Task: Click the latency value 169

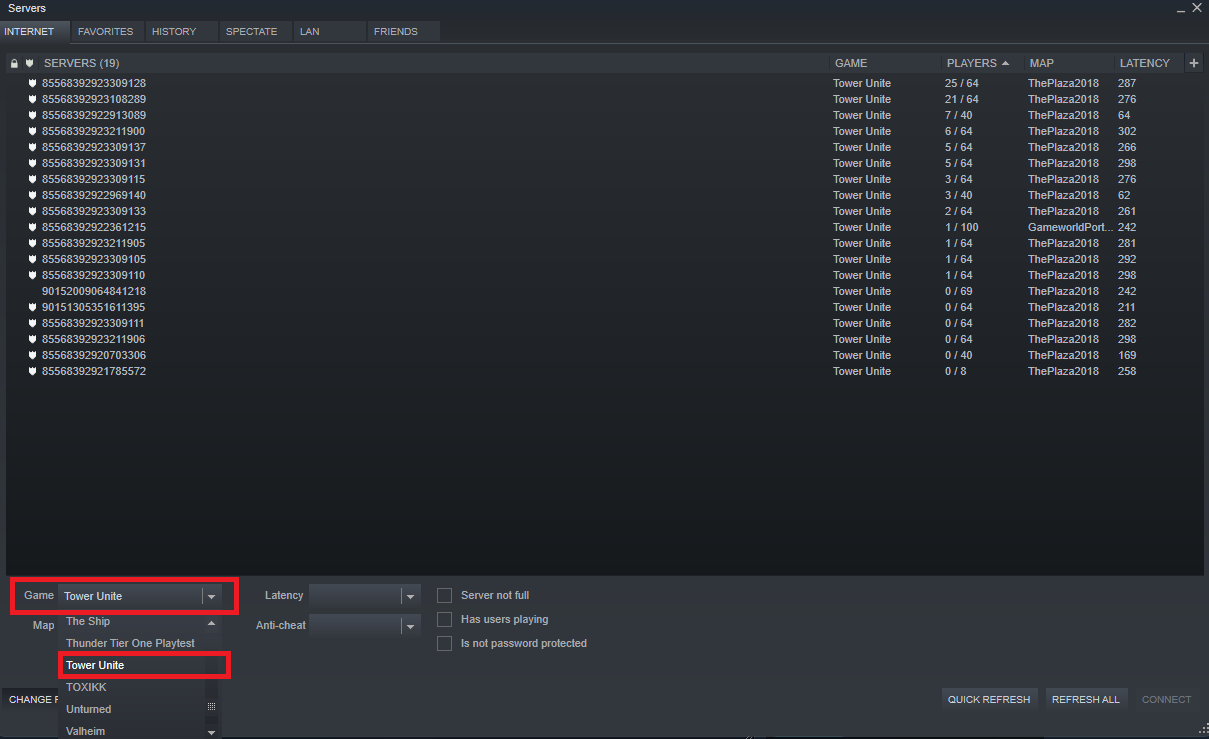Action: coord(1127,355)
